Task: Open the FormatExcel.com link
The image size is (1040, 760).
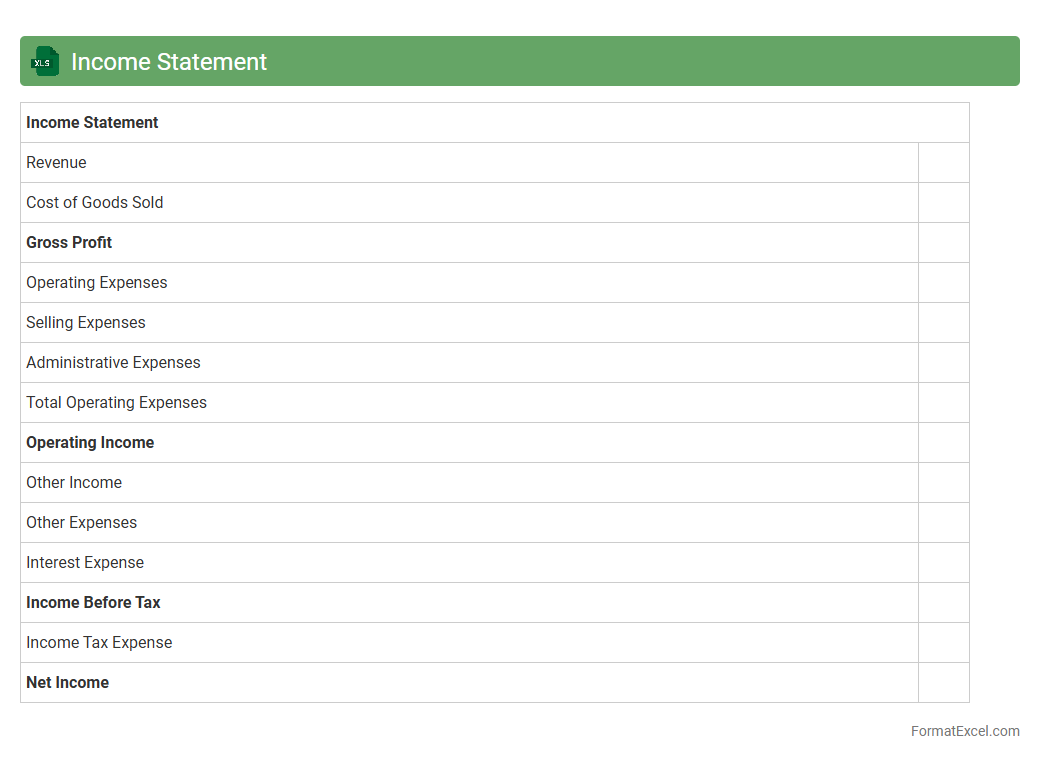Action: pos(964,731)
